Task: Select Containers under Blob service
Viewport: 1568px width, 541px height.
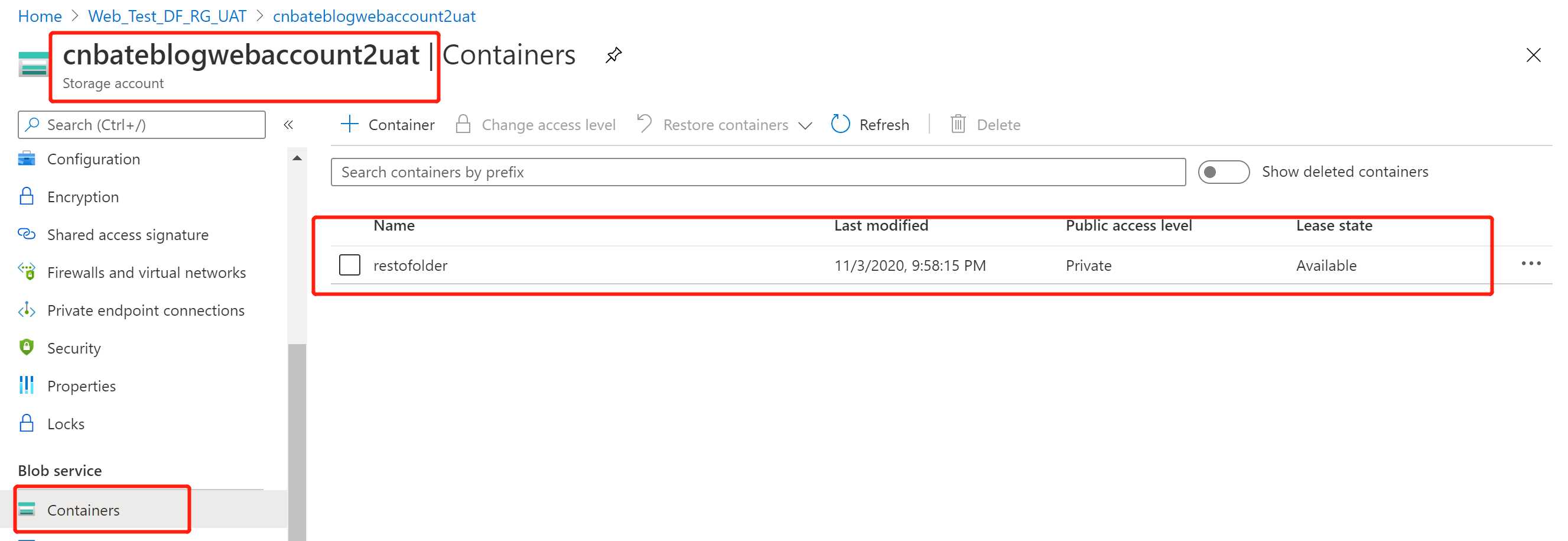Action: coord(83,510)
